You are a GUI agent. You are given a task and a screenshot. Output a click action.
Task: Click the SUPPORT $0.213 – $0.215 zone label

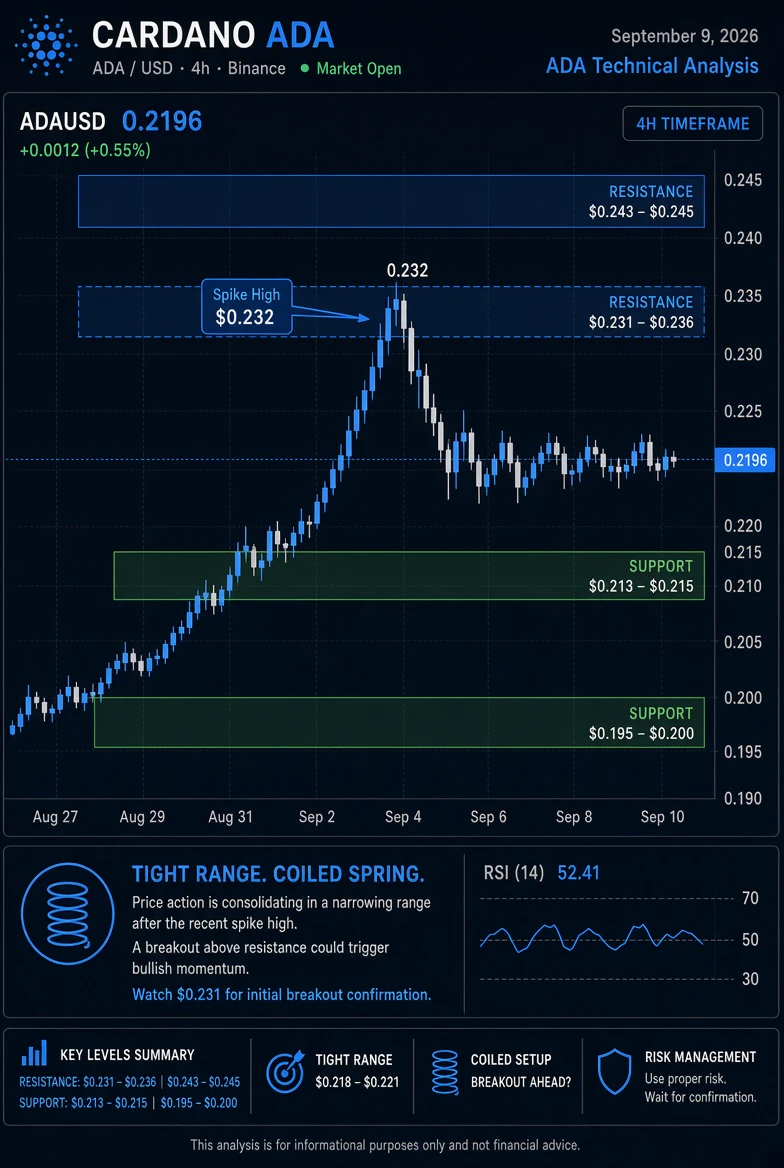[641, 576]
